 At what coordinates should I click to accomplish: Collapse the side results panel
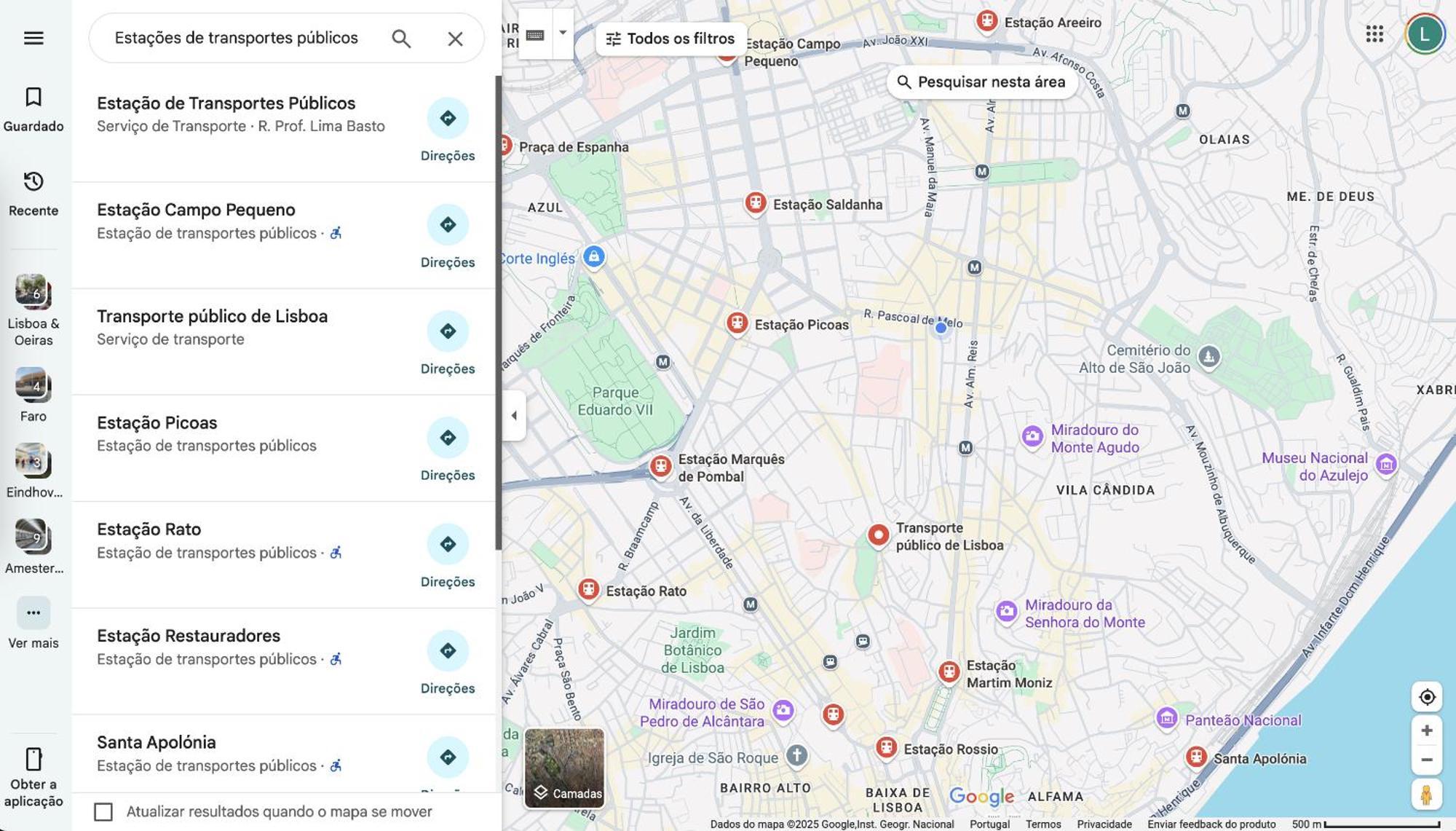[x=514, y=416]
